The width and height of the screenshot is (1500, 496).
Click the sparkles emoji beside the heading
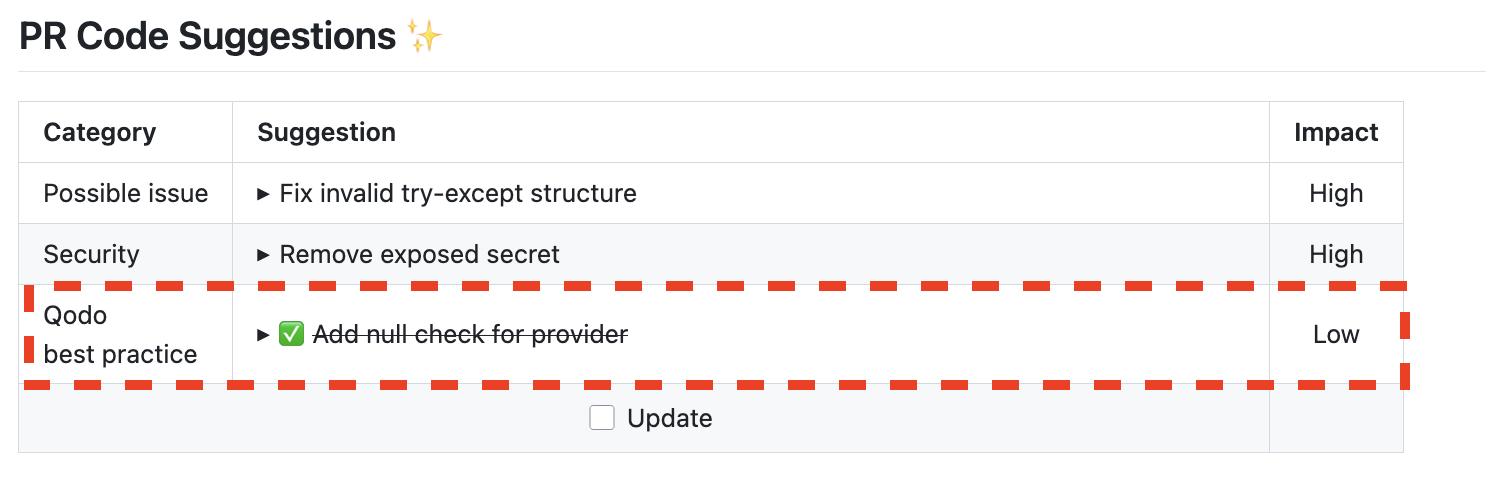[425, 37]
